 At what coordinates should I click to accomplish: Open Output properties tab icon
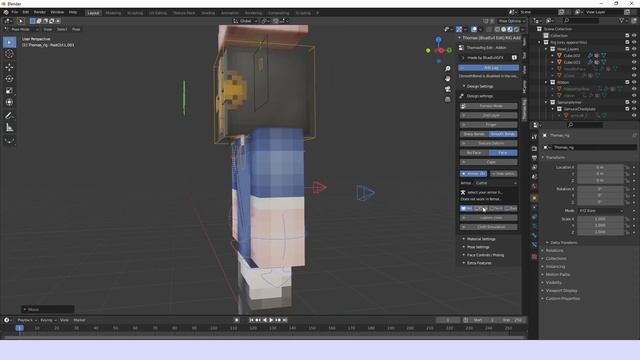click(x=534, y=158)
